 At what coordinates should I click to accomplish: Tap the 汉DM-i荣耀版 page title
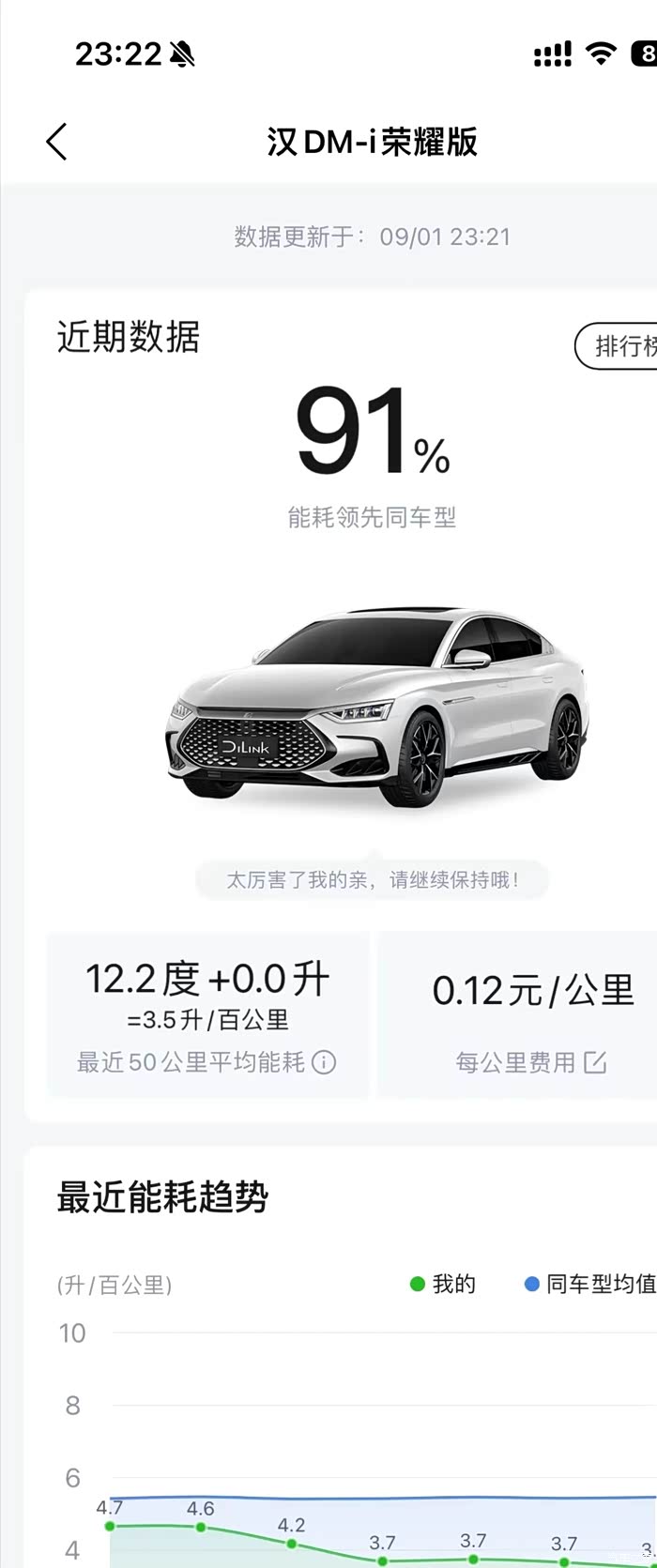(x=373, y=142)
